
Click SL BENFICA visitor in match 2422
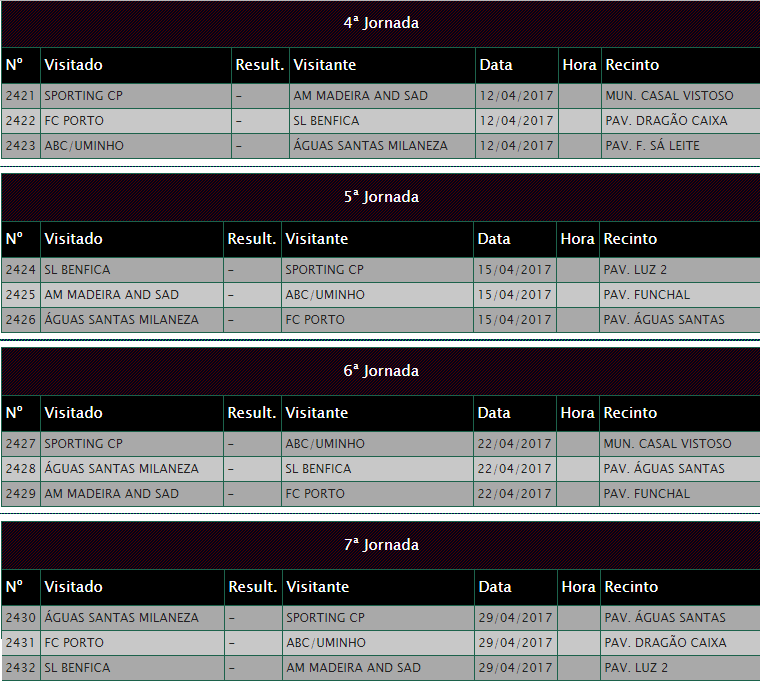320,121
